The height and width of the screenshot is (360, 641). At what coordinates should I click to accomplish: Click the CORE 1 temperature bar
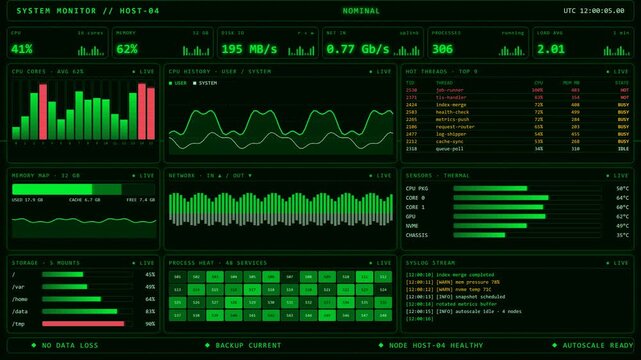(527, 207)
